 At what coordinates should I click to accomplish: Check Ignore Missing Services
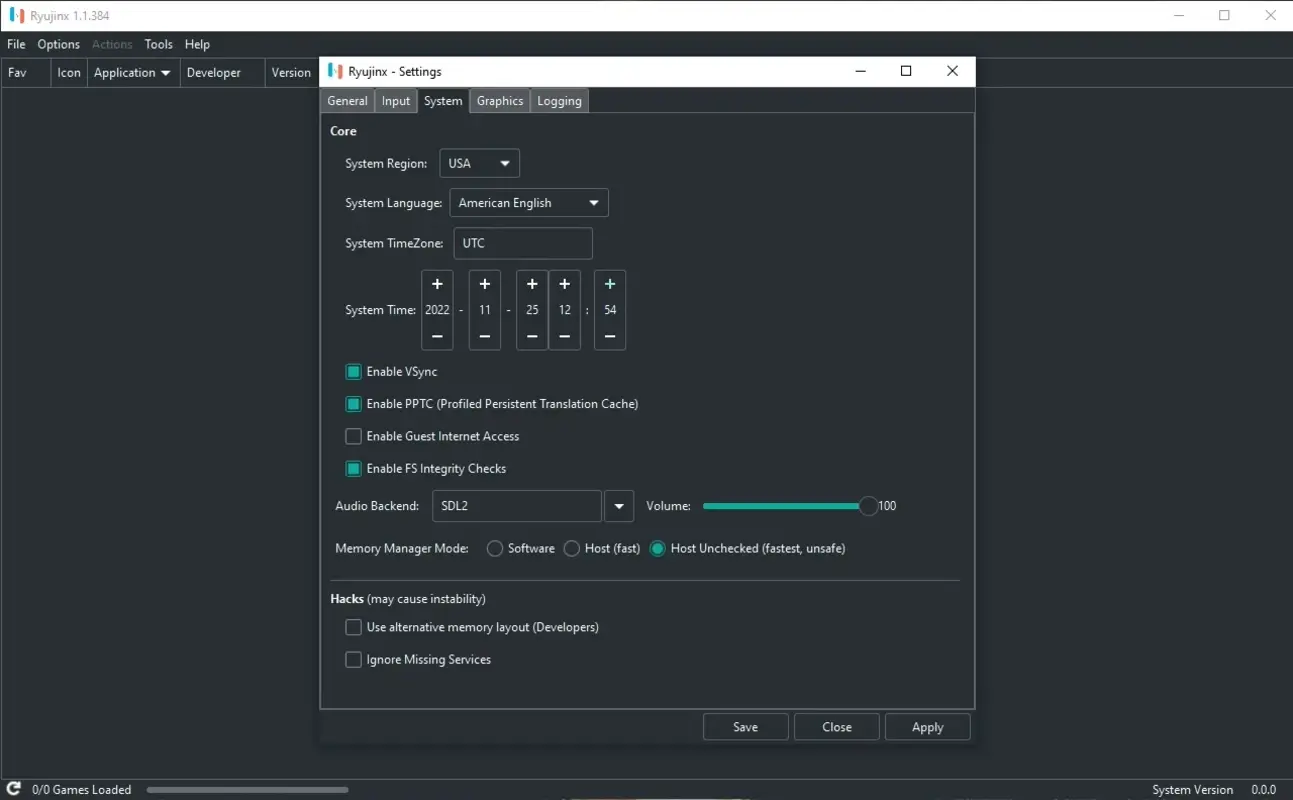(x=353, y=659)
